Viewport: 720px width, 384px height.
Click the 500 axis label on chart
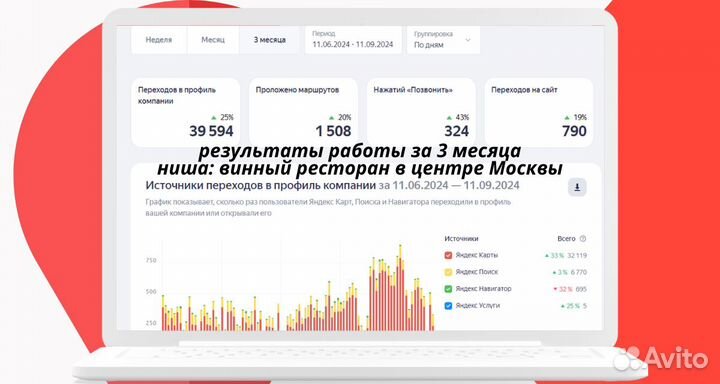click(x=151, y=292)
